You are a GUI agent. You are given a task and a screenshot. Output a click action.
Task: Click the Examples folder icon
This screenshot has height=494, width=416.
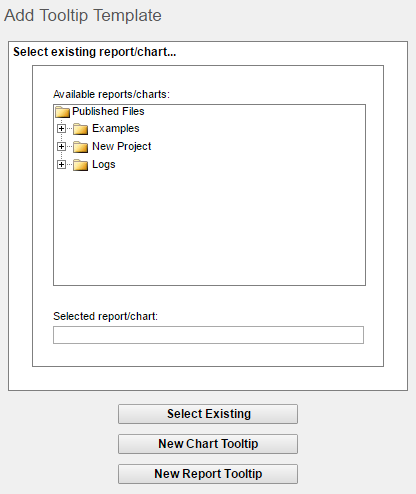pyautogui.click(x=80, y=129)
